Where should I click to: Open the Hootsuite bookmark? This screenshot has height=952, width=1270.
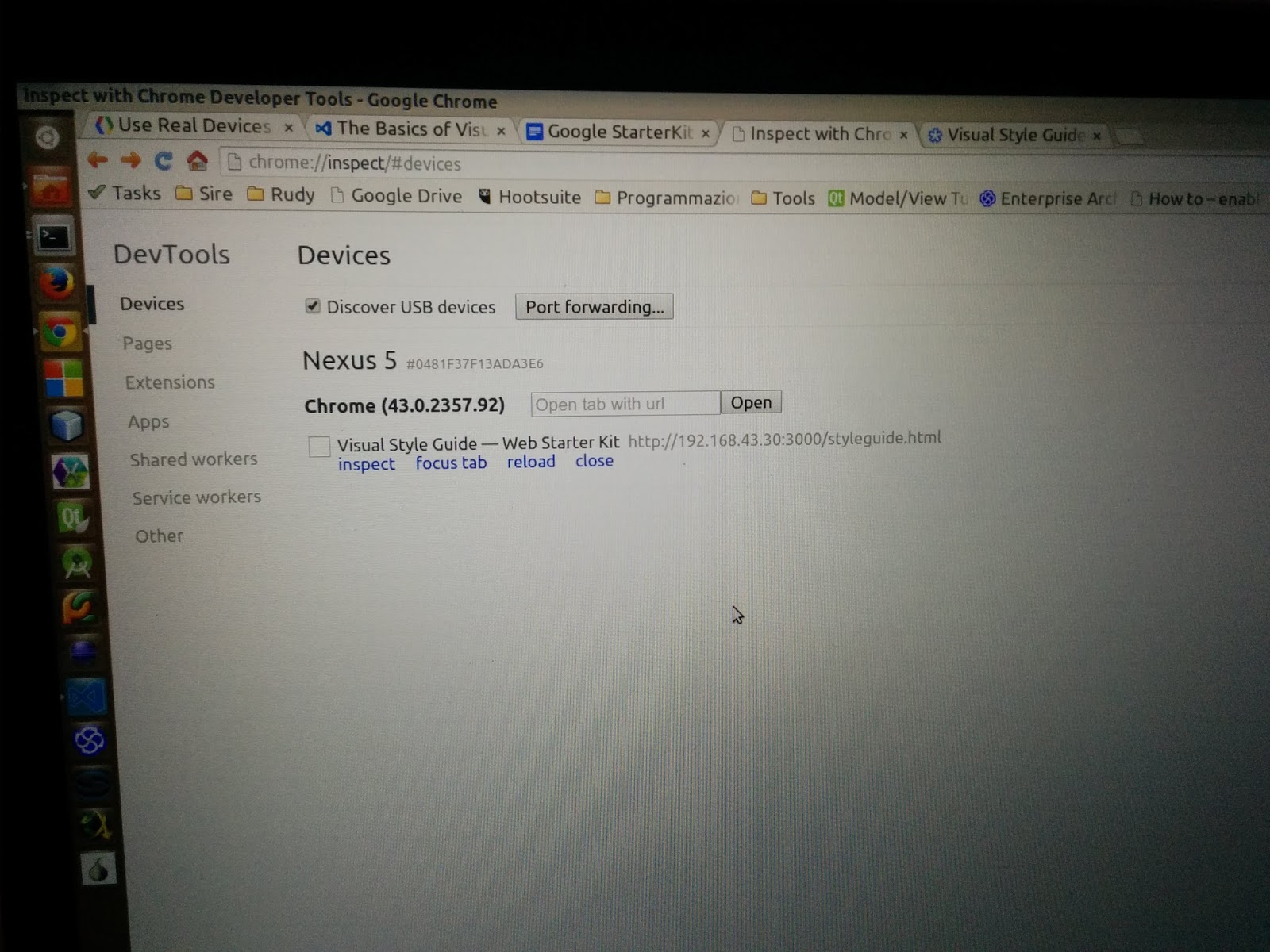pos(529,197)
